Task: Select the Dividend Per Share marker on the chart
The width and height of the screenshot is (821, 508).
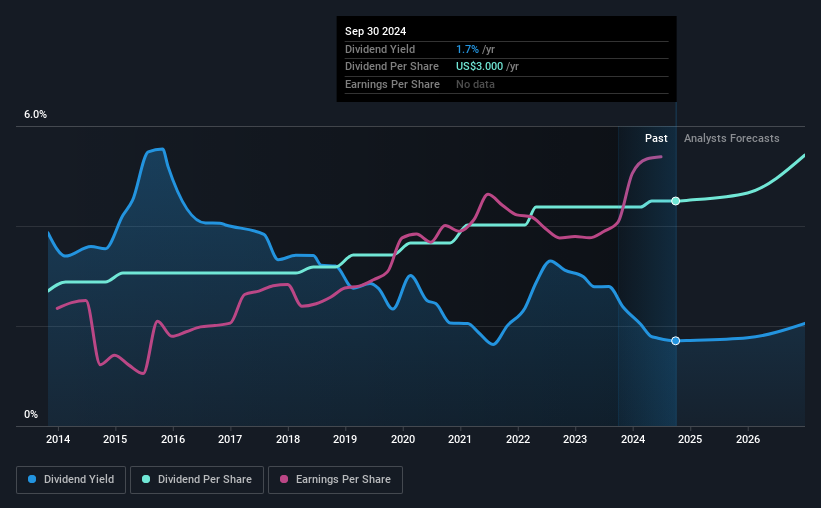Action: tap(675, 201)
